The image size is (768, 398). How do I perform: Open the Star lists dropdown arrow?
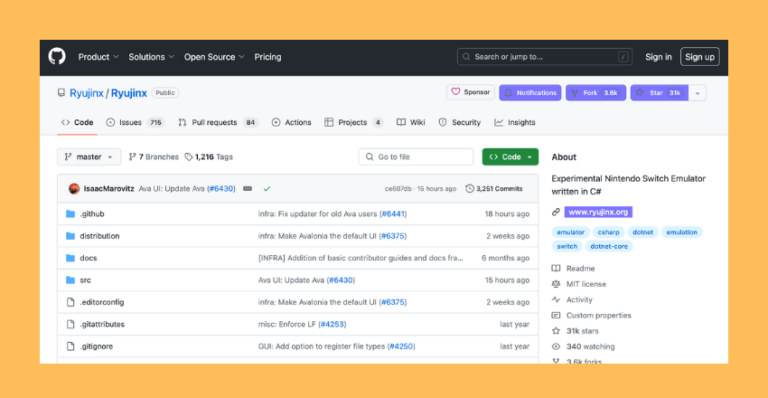point(697,93)
